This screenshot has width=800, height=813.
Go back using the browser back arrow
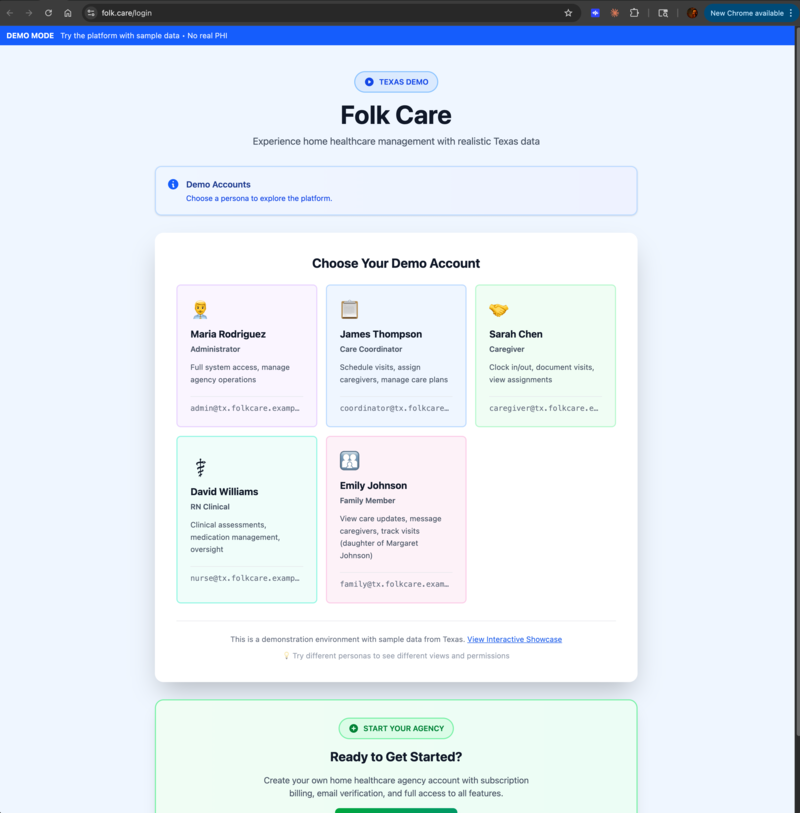10,13
